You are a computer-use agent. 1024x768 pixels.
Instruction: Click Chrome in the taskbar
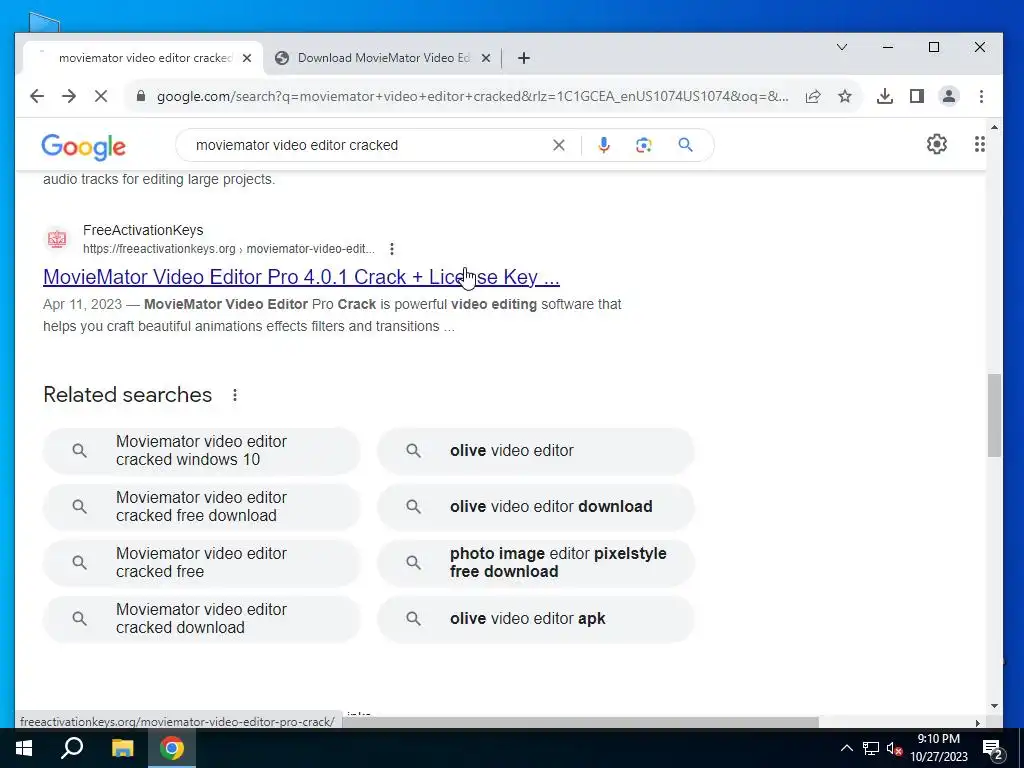tap(172, 748)
